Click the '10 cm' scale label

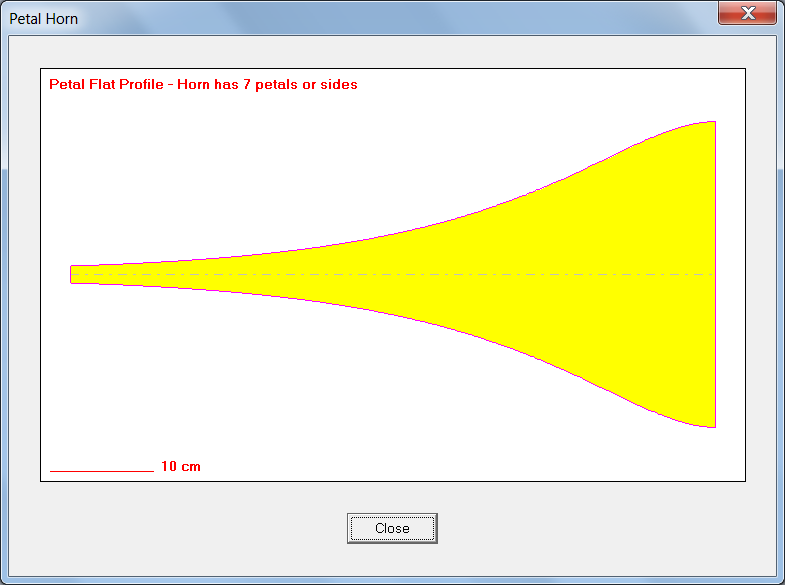click(181, 466)
